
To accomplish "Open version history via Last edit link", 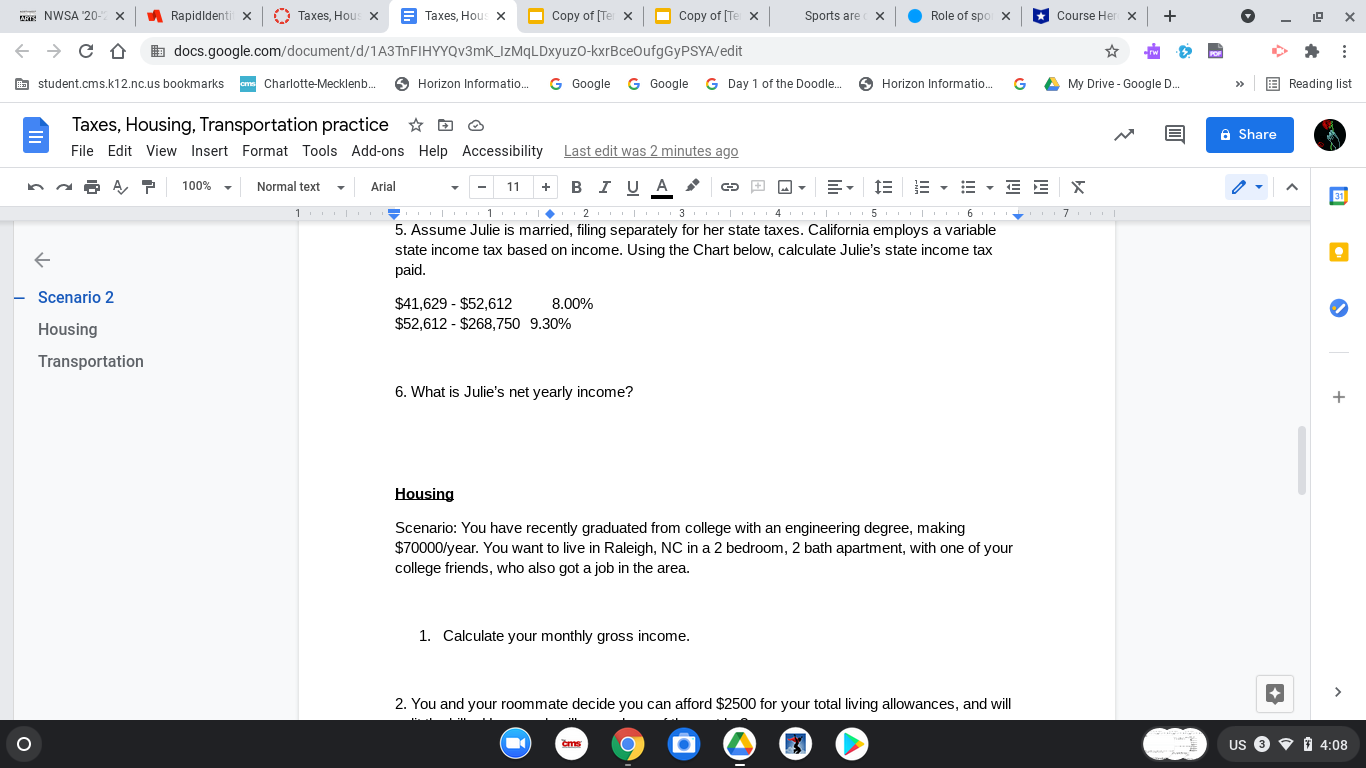I will [x=651, y=151].
